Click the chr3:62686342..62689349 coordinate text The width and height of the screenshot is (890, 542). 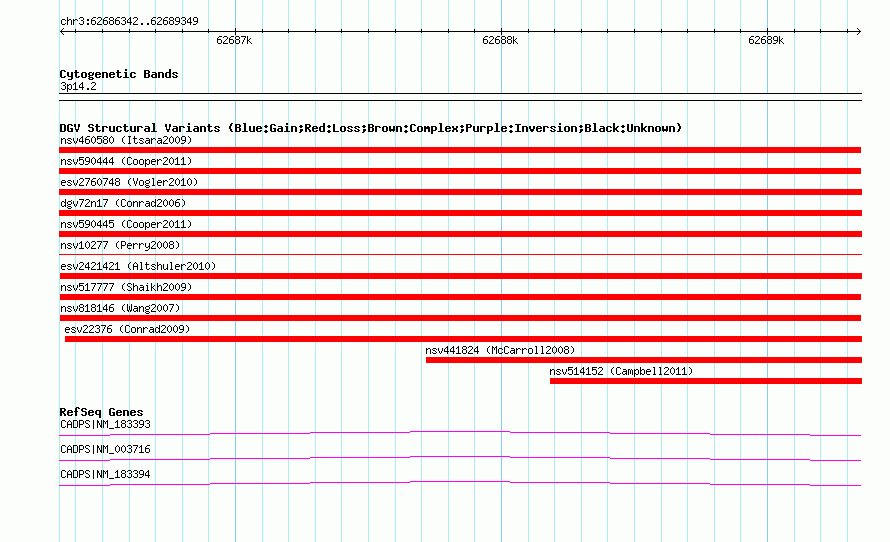click(129, 22)
